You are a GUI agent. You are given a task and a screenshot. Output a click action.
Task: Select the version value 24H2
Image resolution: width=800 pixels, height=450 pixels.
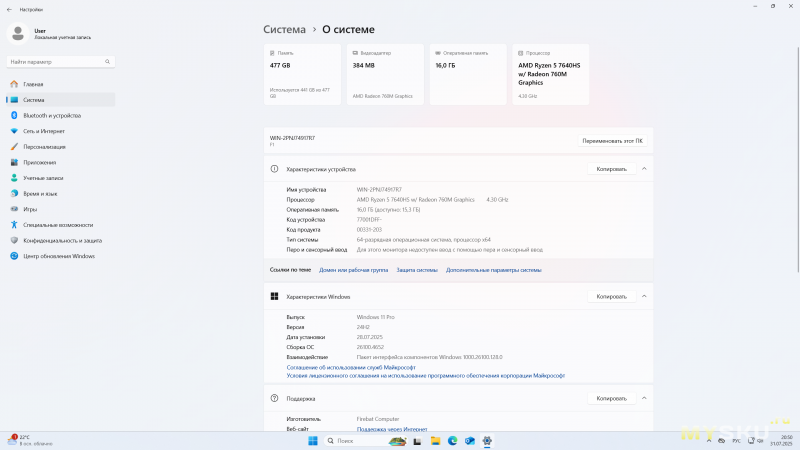pos(363,327)
